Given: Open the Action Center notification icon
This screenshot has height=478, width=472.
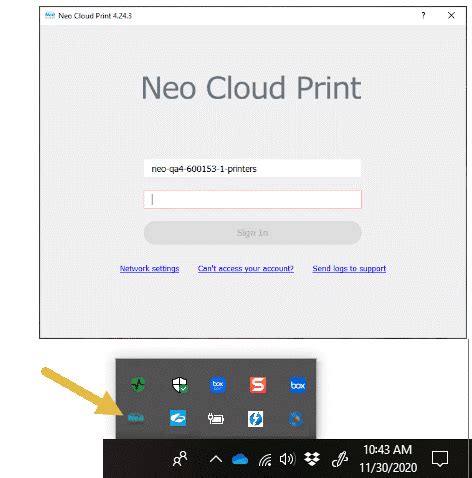Looking at the screenshot, I should [440, 459].
